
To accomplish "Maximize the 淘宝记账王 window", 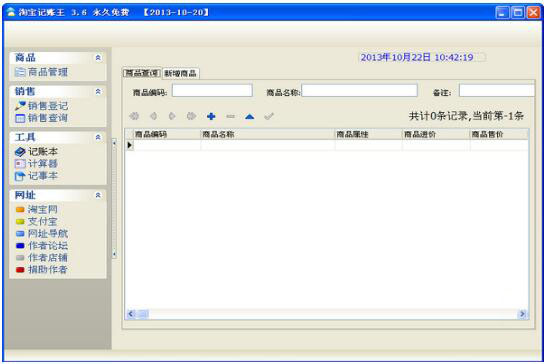I will coord(518,13).
